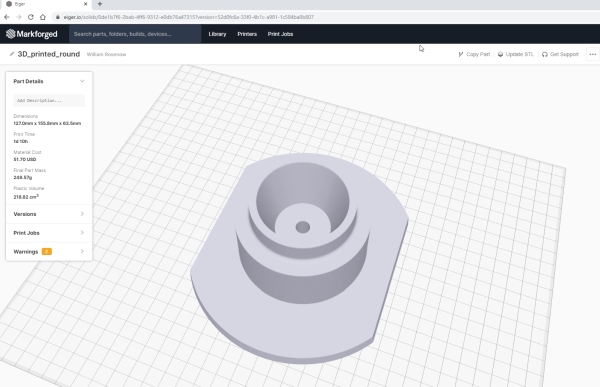
Task: Click the Plastic Volume label
Action: tap(29, 188)
